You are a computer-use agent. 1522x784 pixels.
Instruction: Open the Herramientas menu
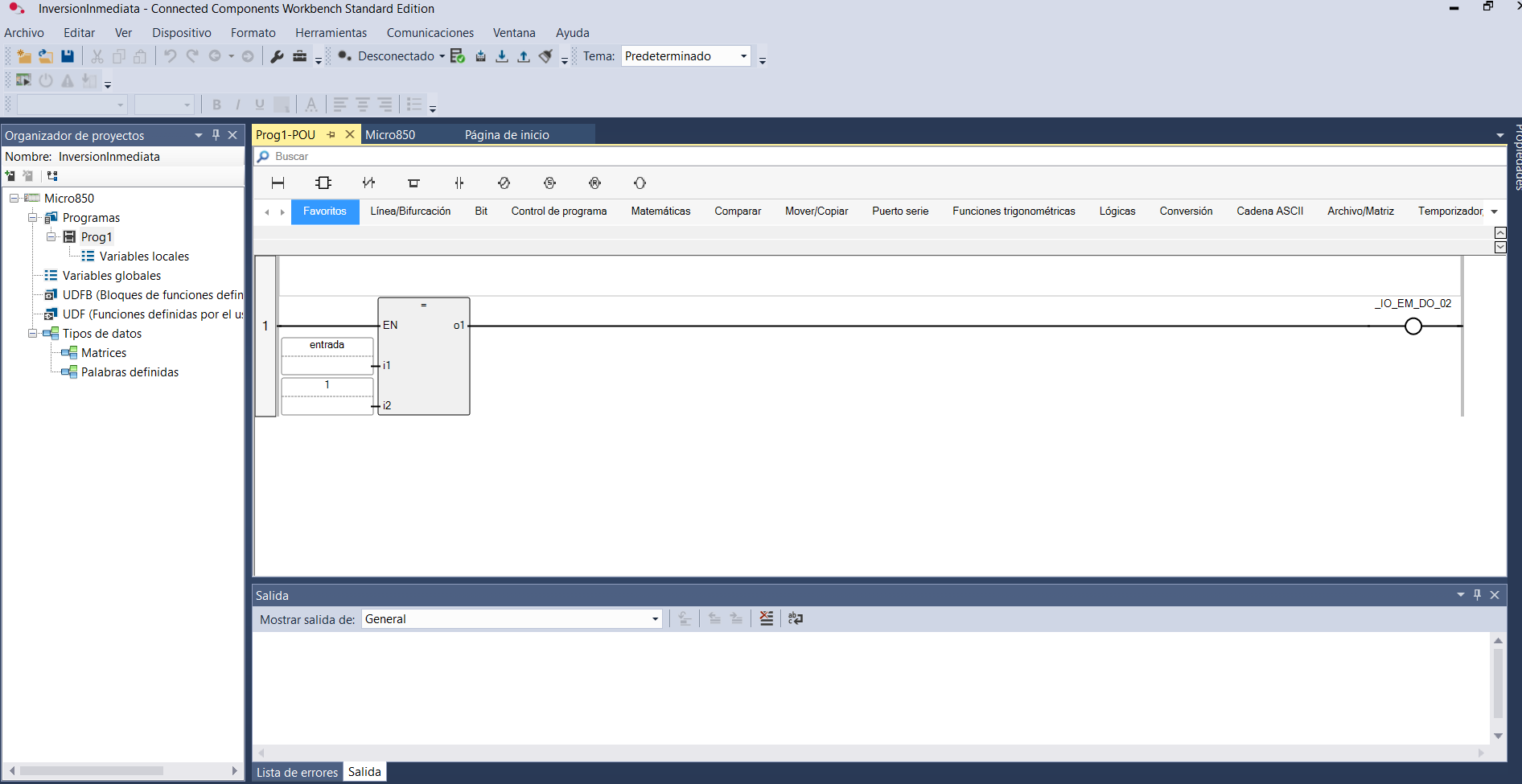point(331,33)
